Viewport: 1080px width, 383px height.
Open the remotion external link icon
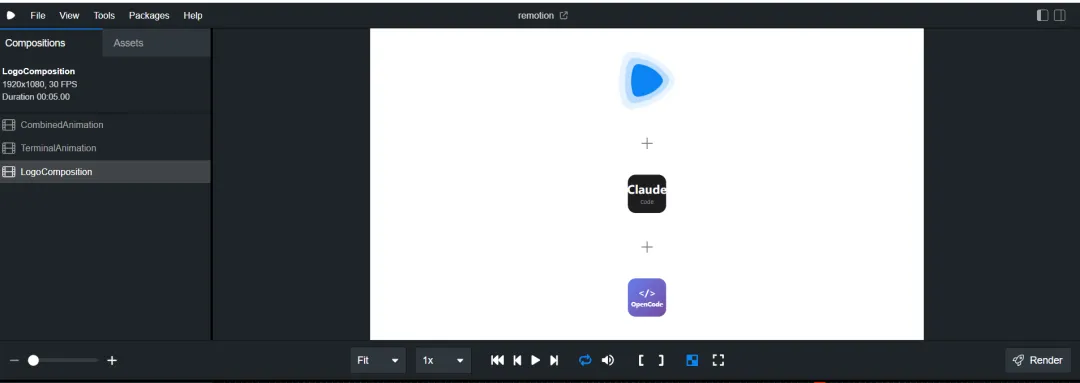pyautogui.click(x=563, y=15)
